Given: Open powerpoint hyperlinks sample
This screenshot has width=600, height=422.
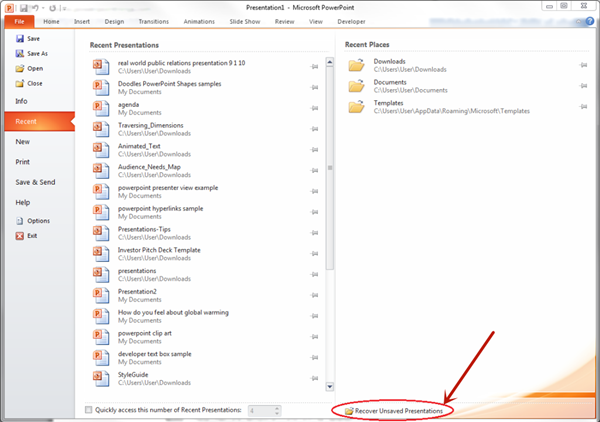Looking at the screenshot, I should coord(207,212).
